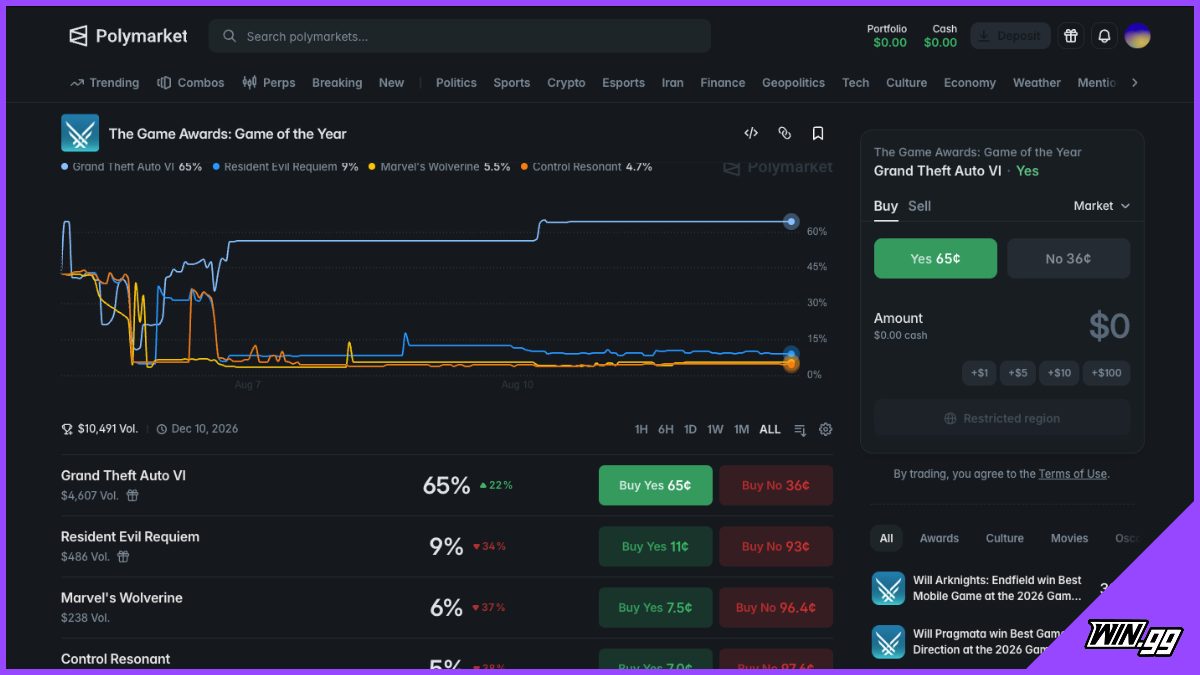1200x675 pixels.
Task: Go to Economy category
Action: (x=970, y=83)
